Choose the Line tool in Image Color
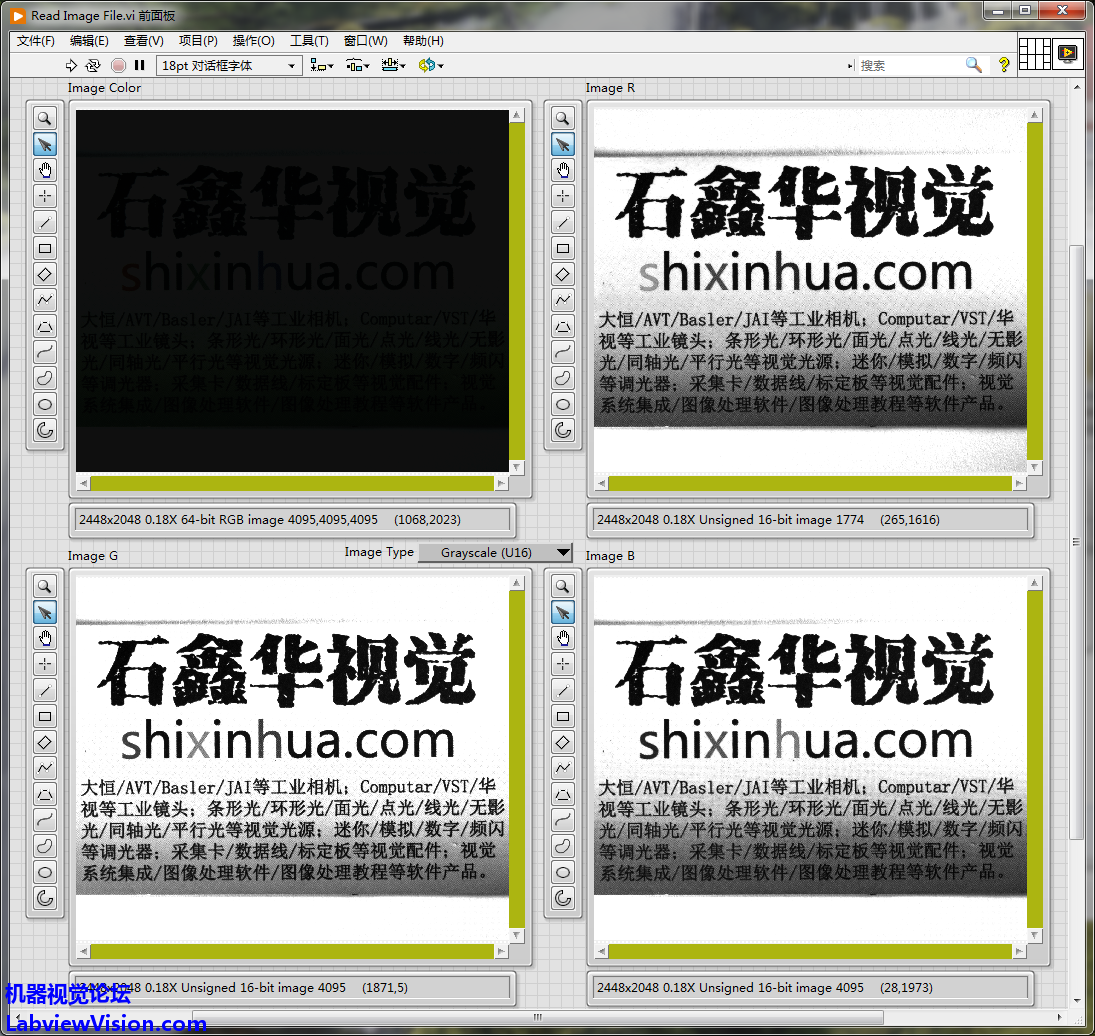The height and width of the screenshot is (1036, 1095). pyautogui.click(x=45, y=223)
